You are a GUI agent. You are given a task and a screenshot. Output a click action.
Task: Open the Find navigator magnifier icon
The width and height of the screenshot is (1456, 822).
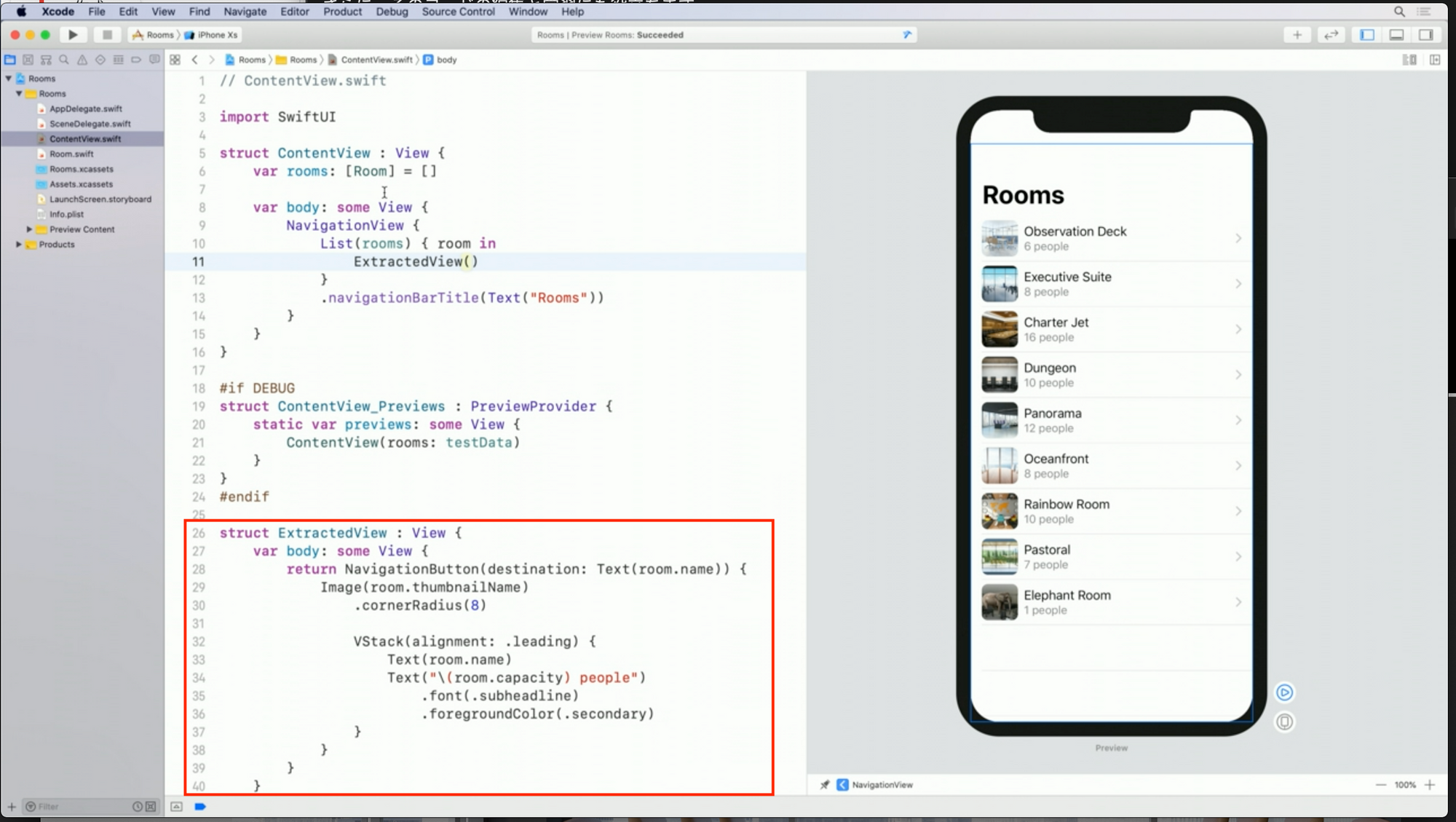click(x=64, y=60)
